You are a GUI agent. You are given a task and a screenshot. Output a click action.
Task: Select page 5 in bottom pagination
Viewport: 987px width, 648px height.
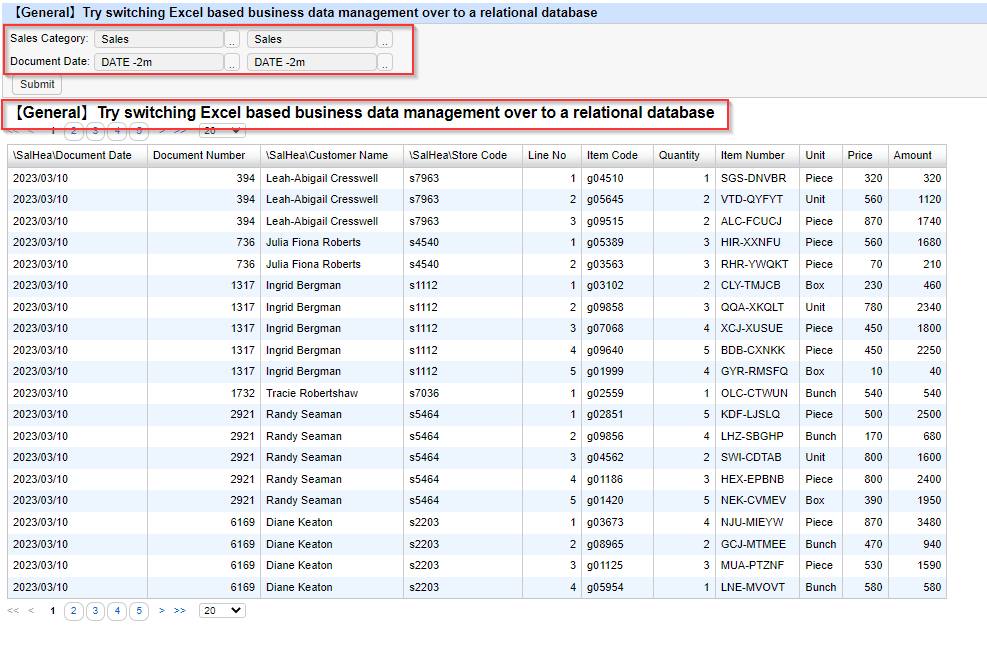[x=139, y=610]
